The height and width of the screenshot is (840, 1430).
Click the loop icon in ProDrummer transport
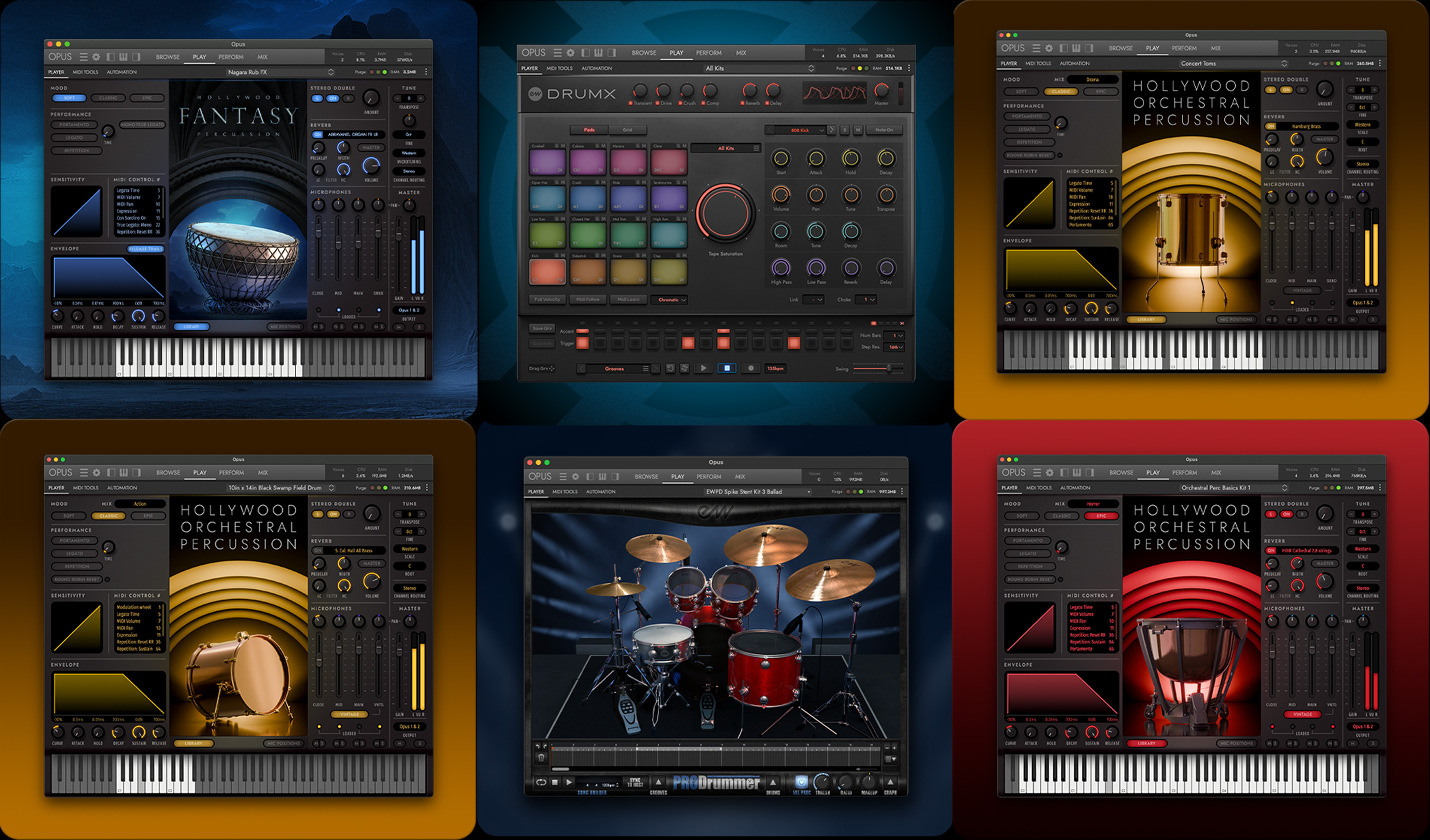coord(541,782)
